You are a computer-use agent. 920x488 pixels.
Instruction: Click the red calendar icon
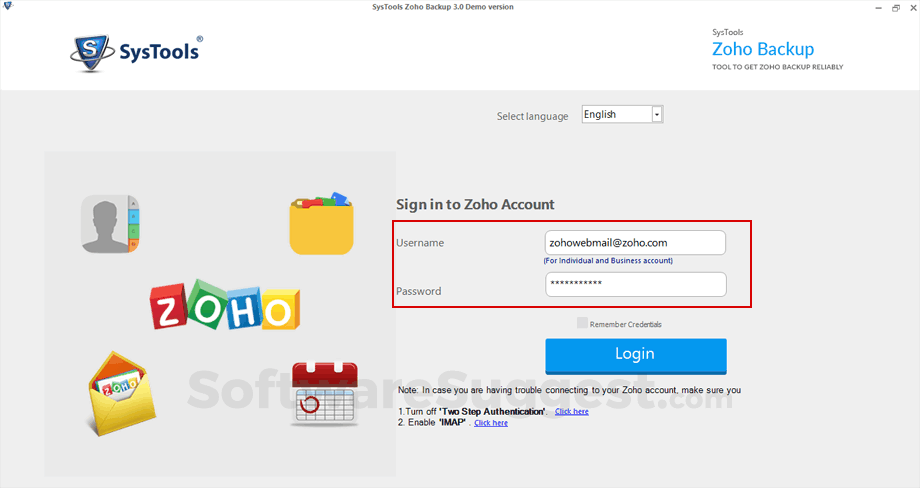(324, 394)
